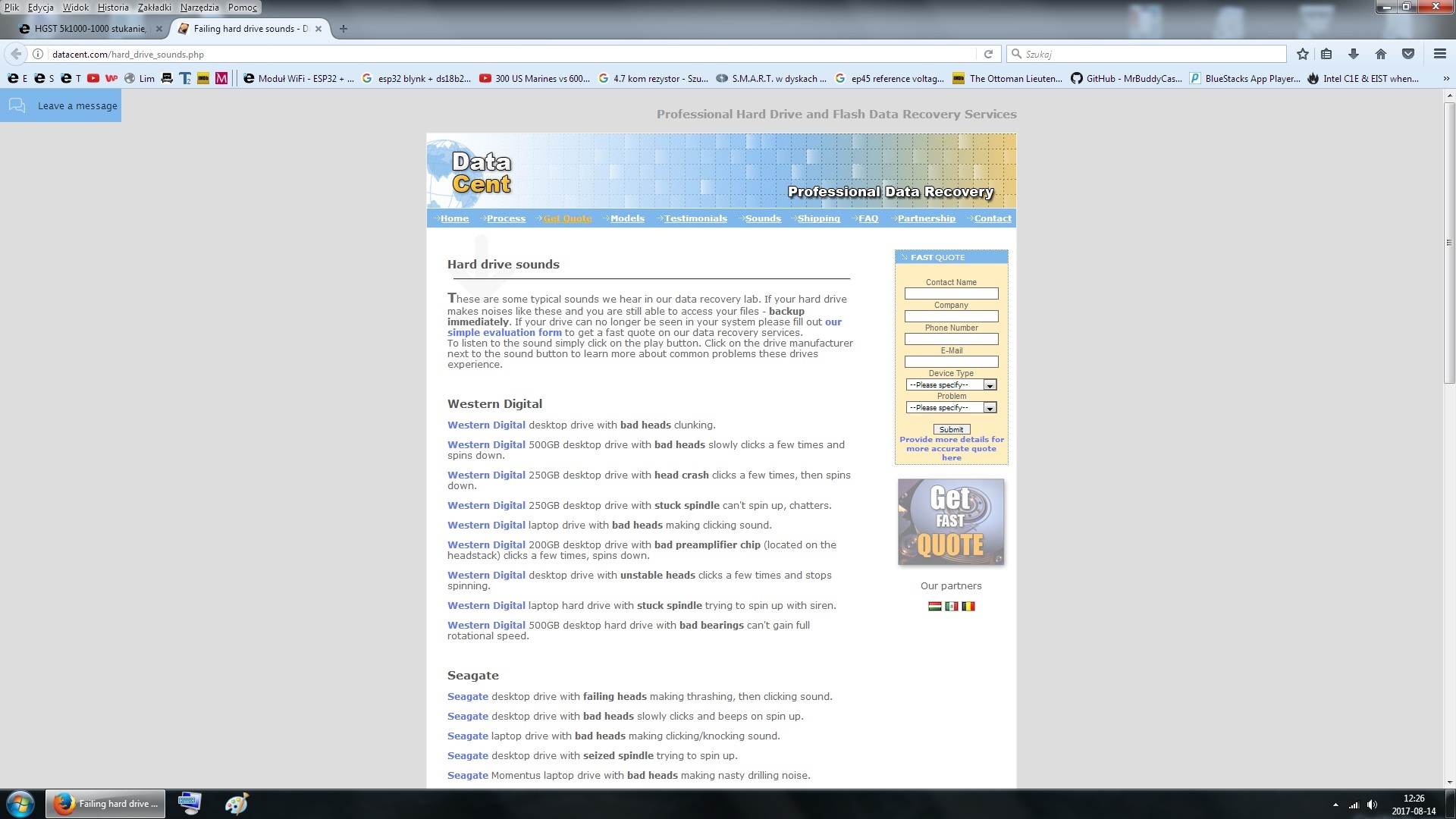Screen dimensions: 1456x819
Task: Click the Hungarian flag partner icon
Action: click(x=934, y=606)
